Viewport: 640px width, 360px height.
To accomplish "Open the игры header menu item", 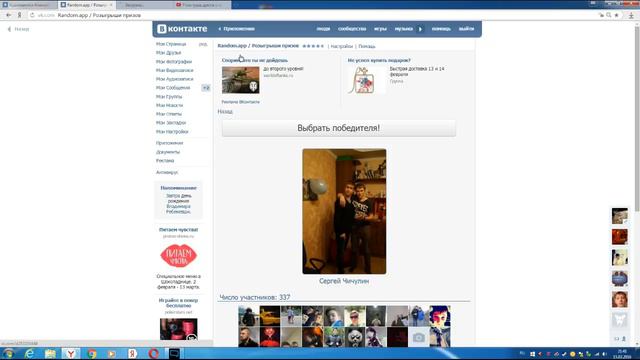I will click(380, 29).
